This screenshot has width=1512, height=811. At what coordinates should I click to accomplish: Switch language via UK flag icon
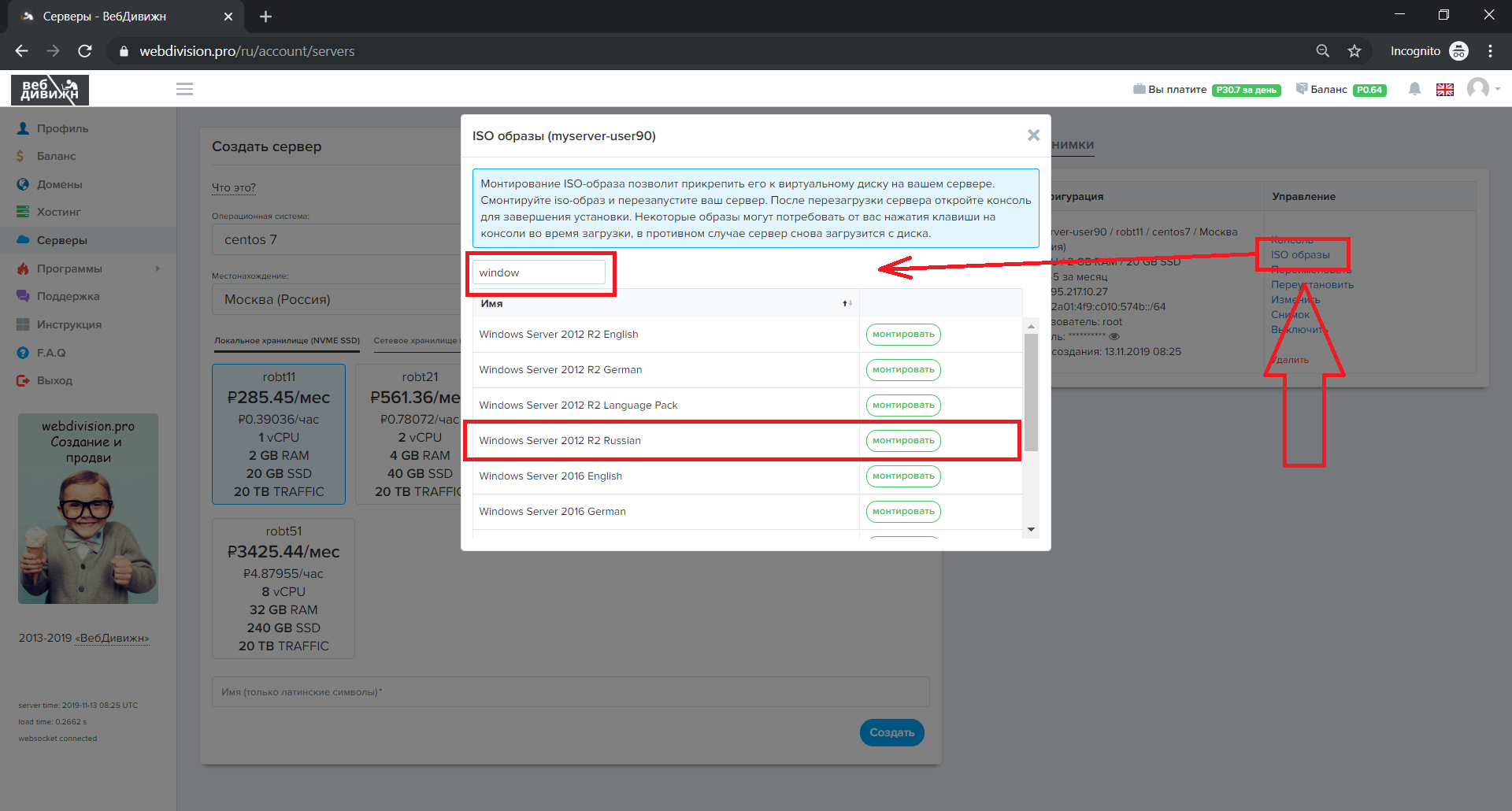tap(1444, 90)
